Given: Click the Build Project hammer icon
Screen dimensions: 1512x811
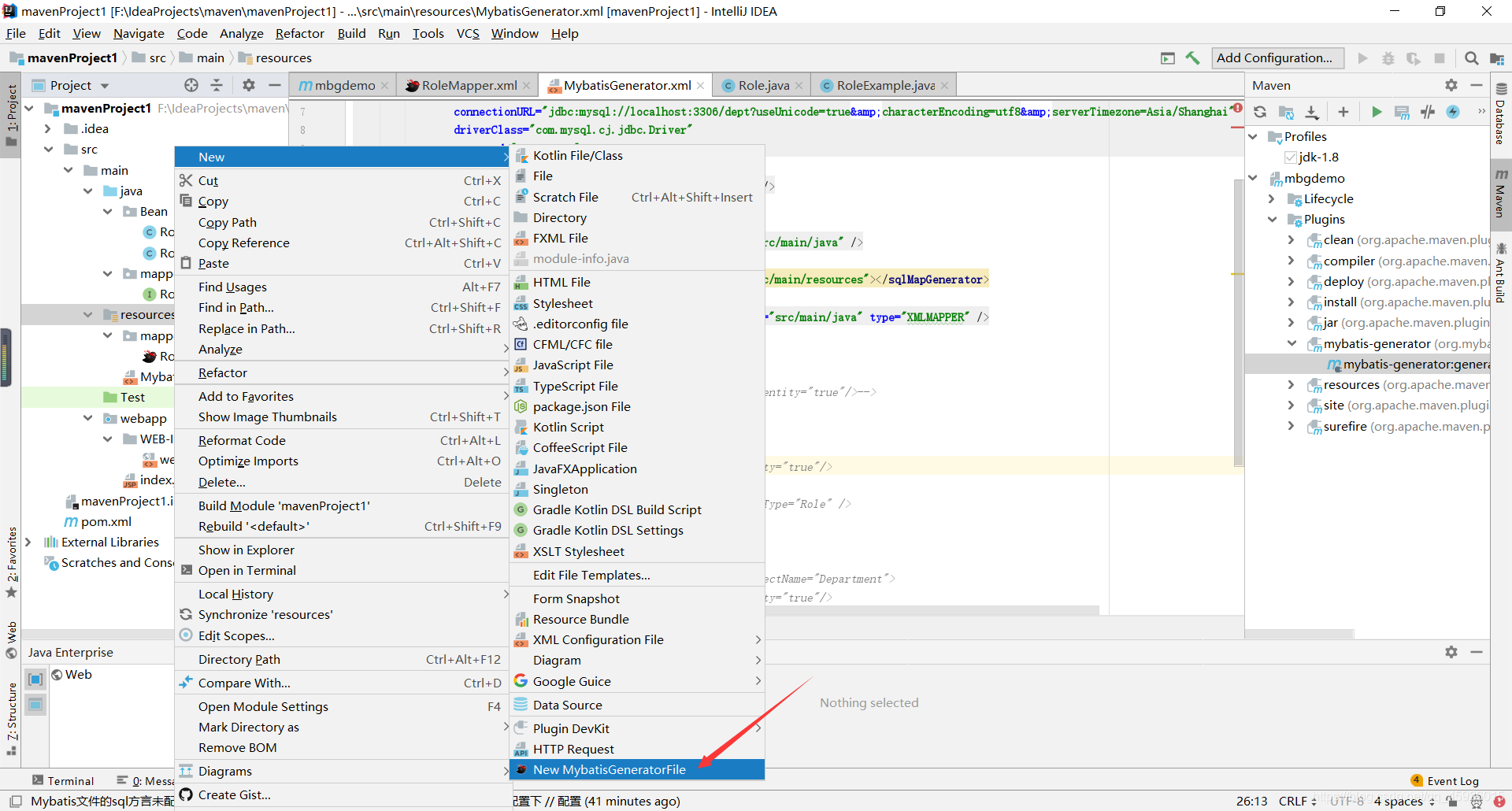Looking at the screenshot, I should [1192, 57].
